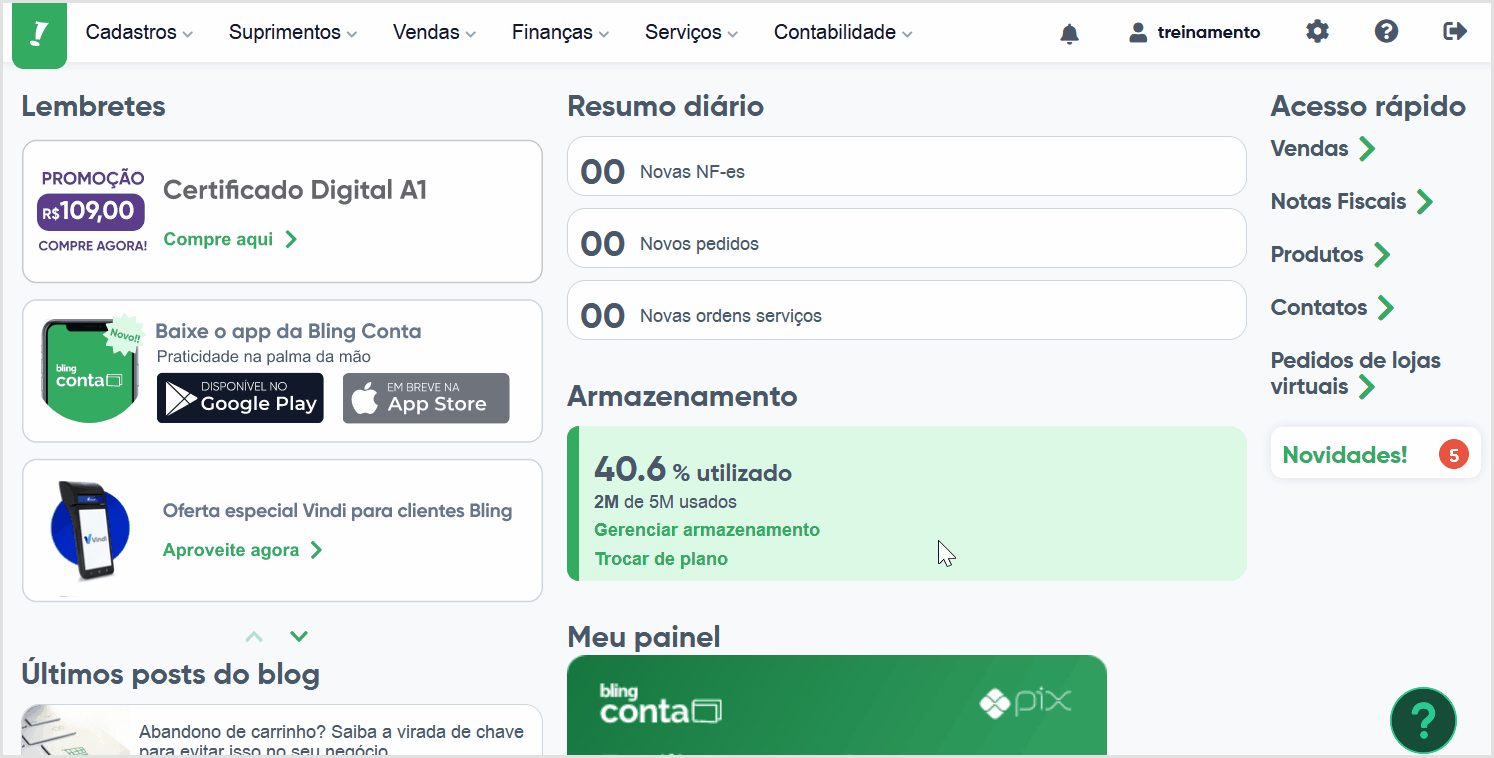Click the Certificado Digital A1 title
The height and width of the screenshot is (758, 1494).
point(295,190)
